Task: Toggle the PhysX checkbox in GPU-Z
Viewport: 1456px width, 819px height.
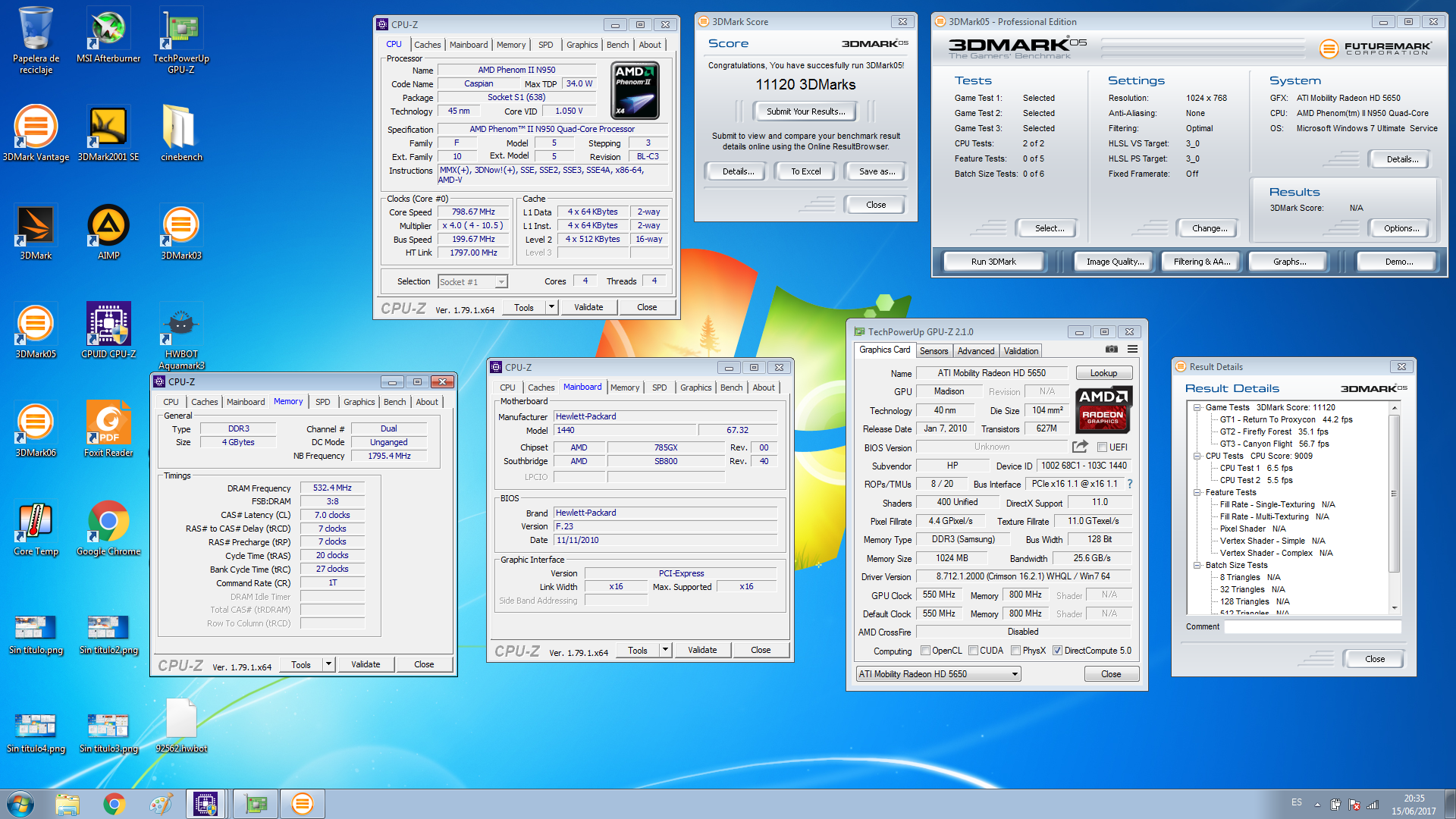Action: point(1015,651)
